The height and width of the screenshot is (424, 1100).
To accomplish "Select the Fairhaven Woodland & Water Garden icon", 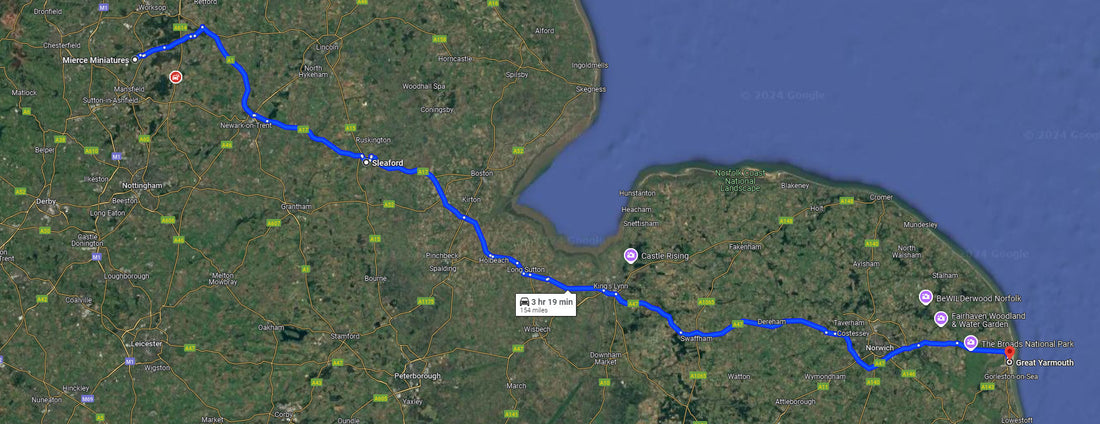I will pyautogui.click(x=941, y=319).
